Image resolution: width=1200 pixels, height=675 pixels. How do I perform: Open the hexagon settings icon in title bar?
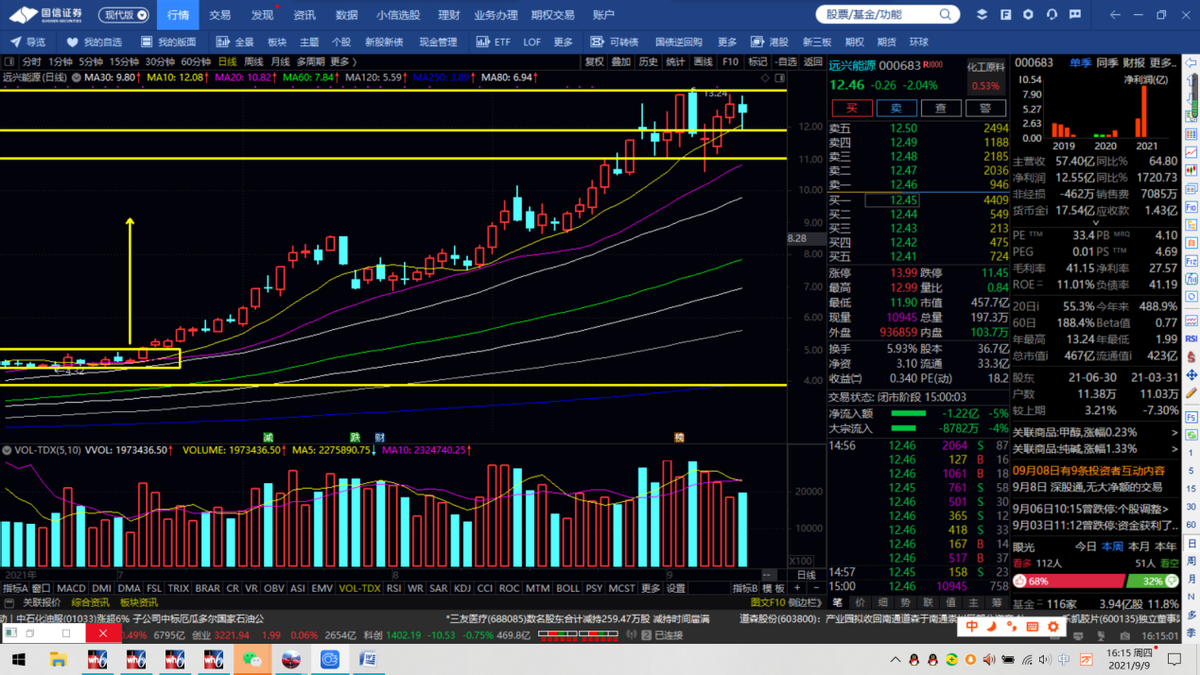coord(1028,15)
